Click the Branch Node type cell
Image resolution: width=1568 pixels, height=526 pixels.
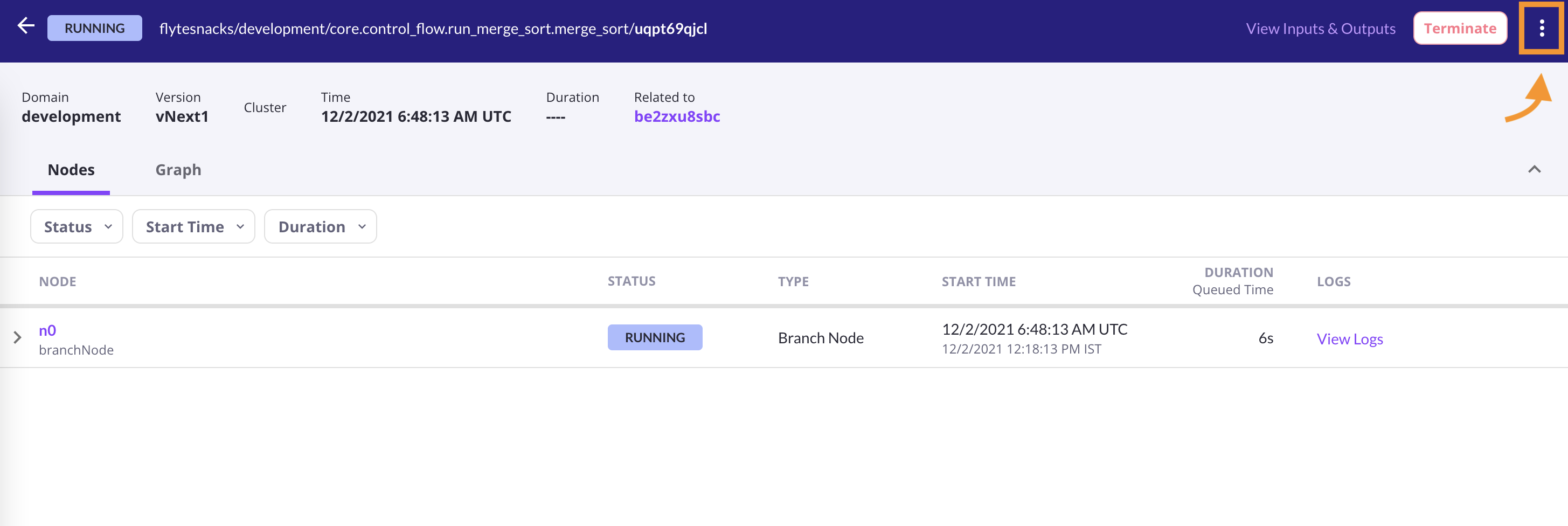click(x=821, y=338)
